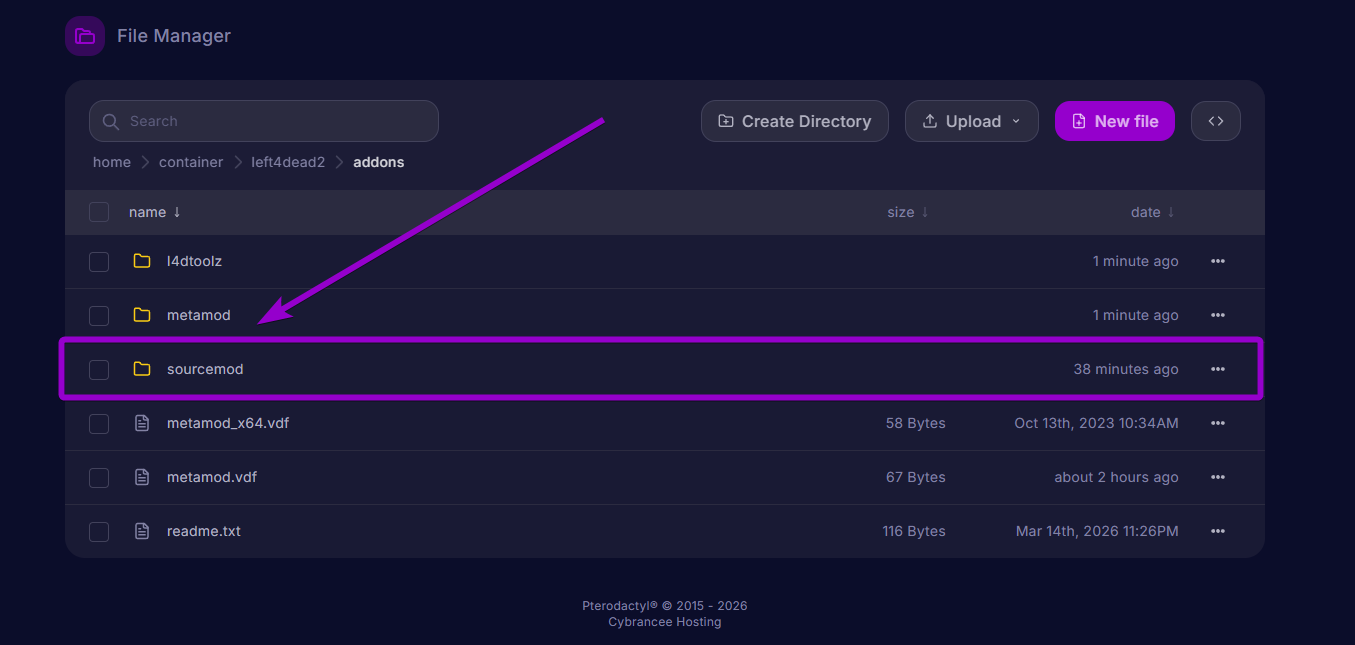Focus the Search input field

click(x=264, y=121)
